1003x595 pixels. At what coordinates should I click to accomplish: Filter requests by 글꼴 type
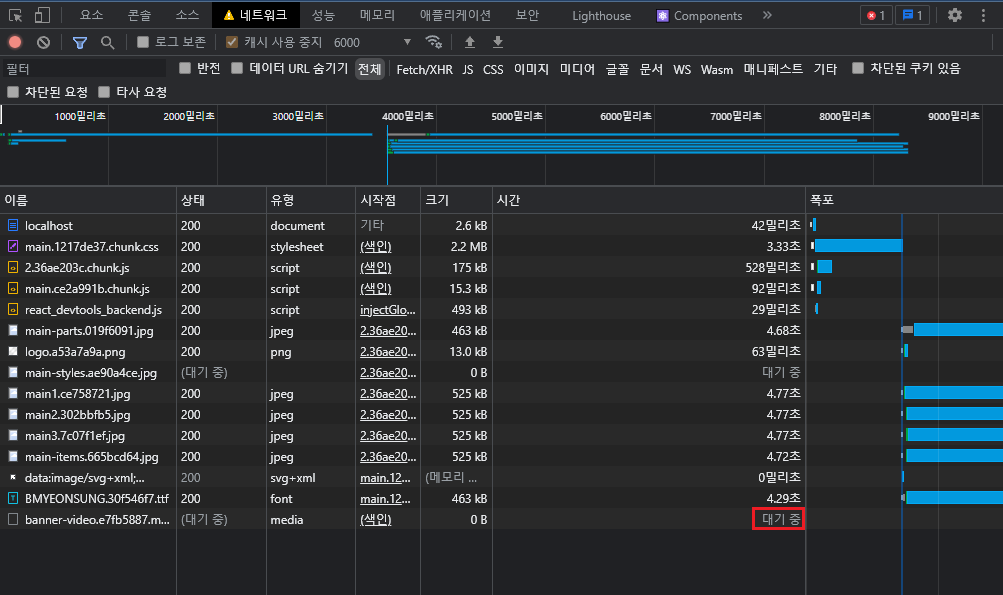(x=617, y=69)
